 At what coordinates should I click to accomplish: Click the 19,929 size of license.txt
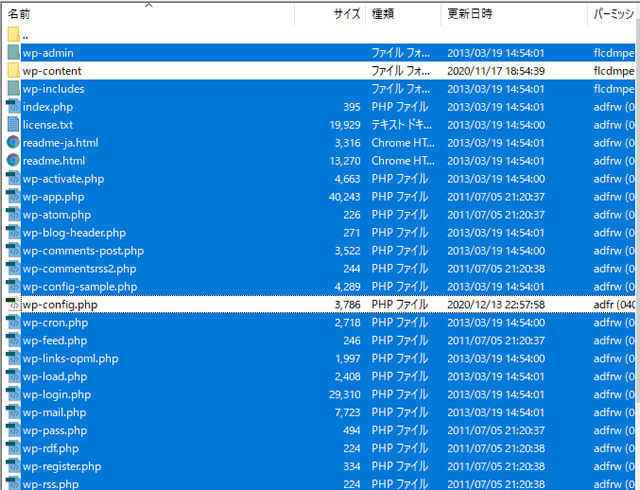pos(345,125)
